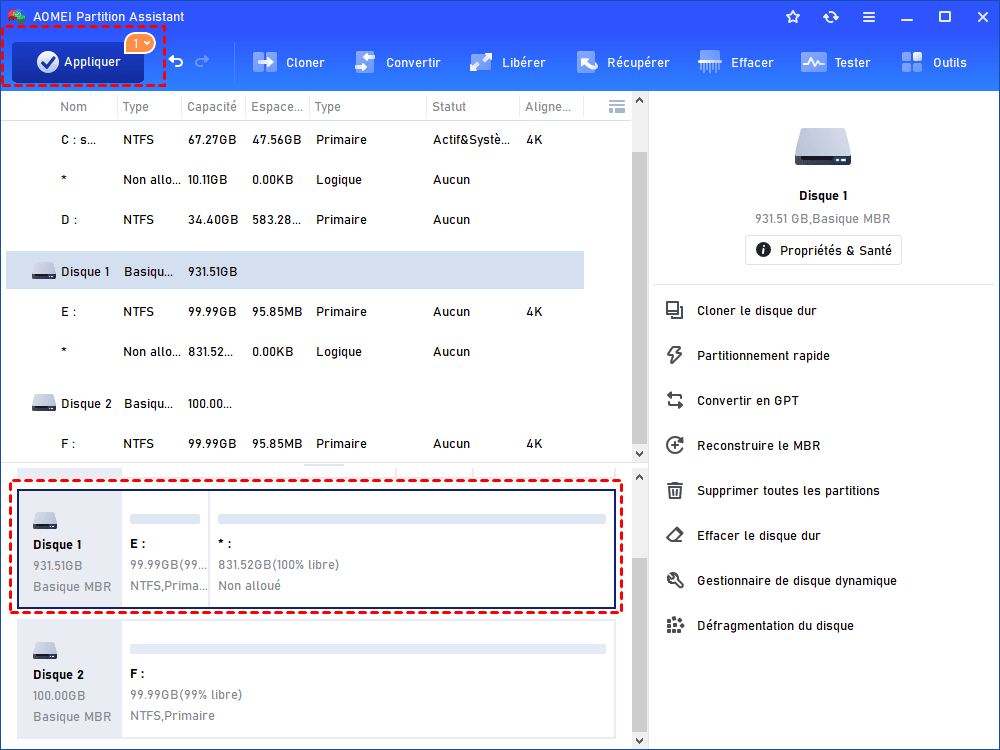1000x750 pixels.
Task: Open the Récupérer menu
Action: coord(623,62)
